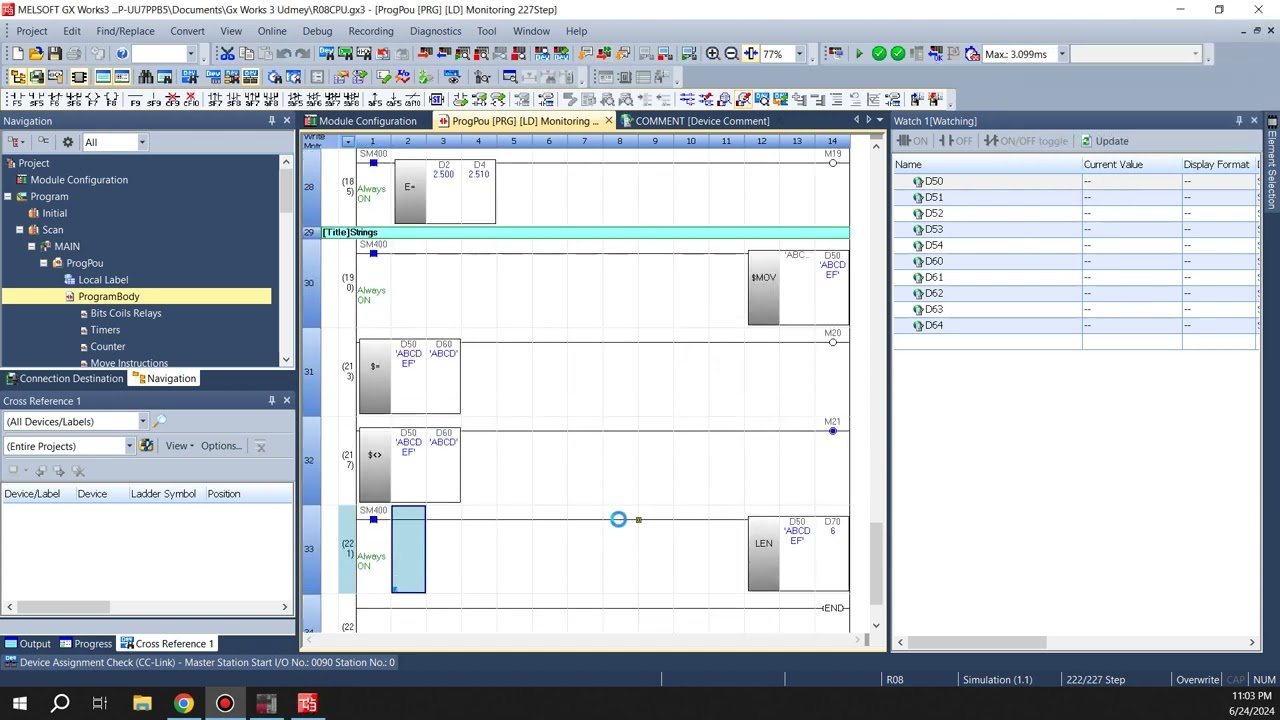Open the Diagnostics menu
Screen dimensions: 1280x720
tap(435, 31)
